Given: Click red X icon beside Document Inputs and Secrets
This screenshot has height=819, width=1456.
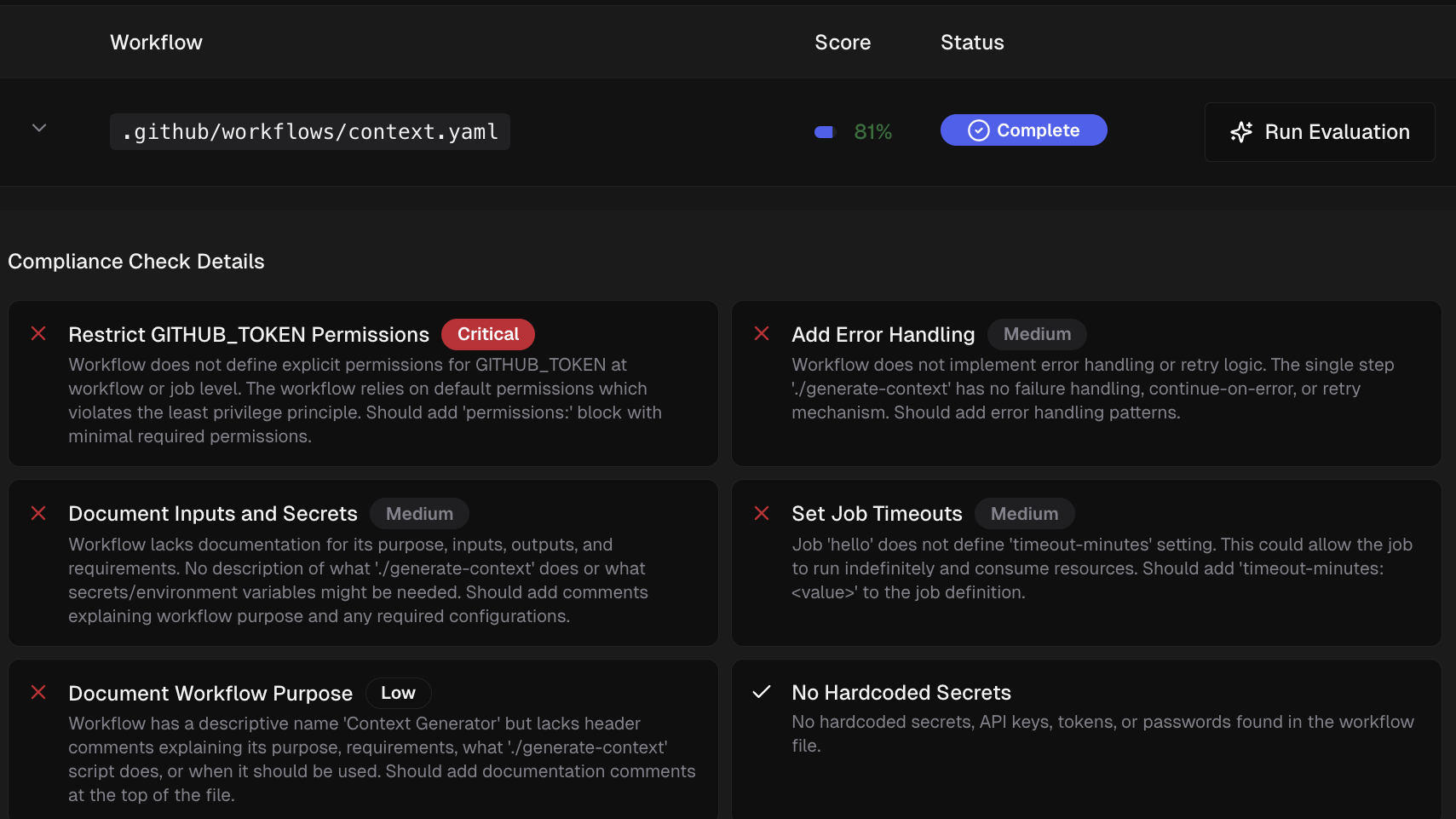Looking at the screenshot, I should coord(38,513).
